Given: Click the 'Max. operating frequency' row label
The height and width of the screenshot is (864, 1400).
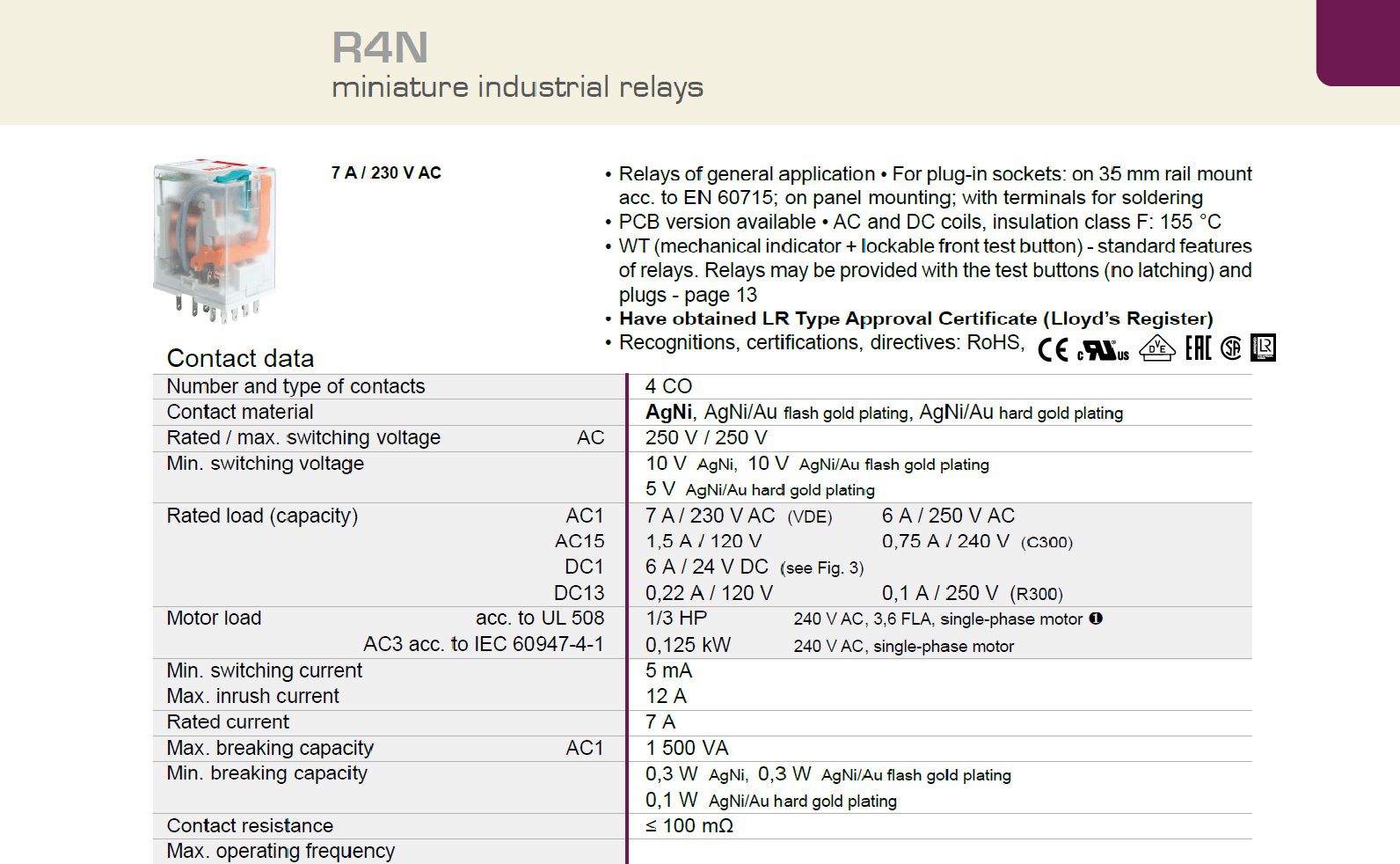Looking at the screenshot, I should pos(281,851).
